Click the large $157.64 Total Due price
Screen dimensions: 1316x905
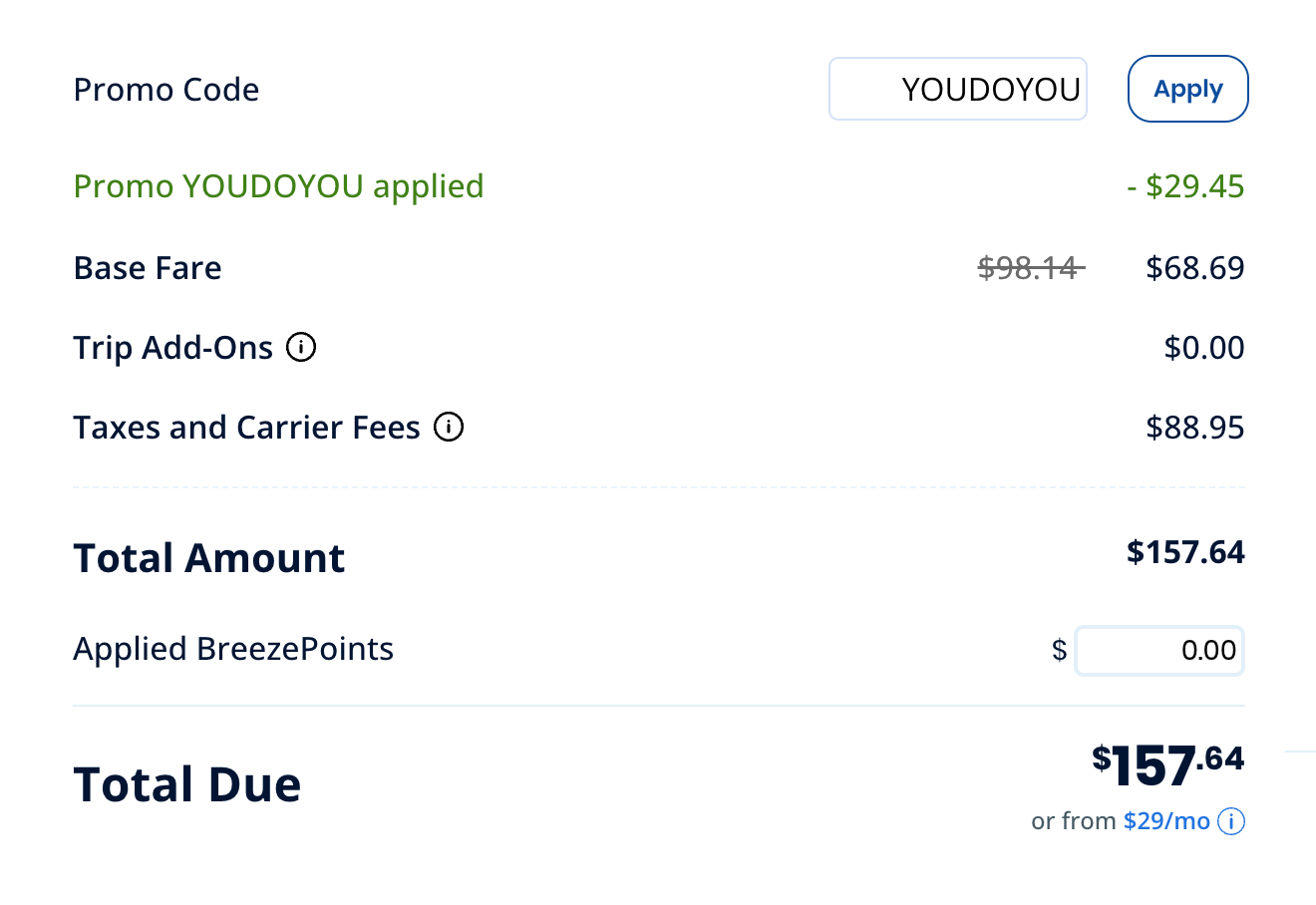1167,765
